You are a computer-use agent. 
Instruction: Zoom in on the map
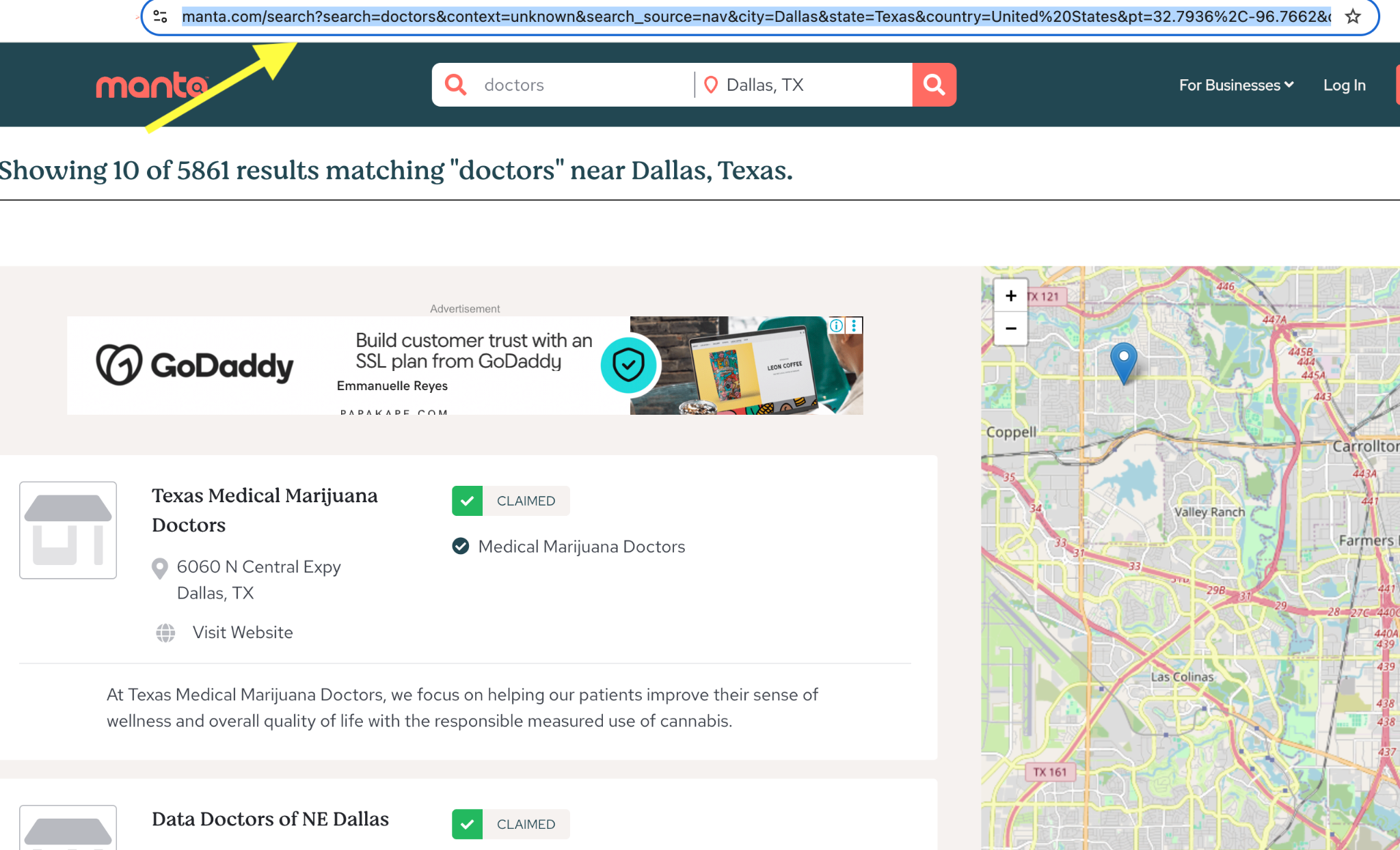(1011, 296)
